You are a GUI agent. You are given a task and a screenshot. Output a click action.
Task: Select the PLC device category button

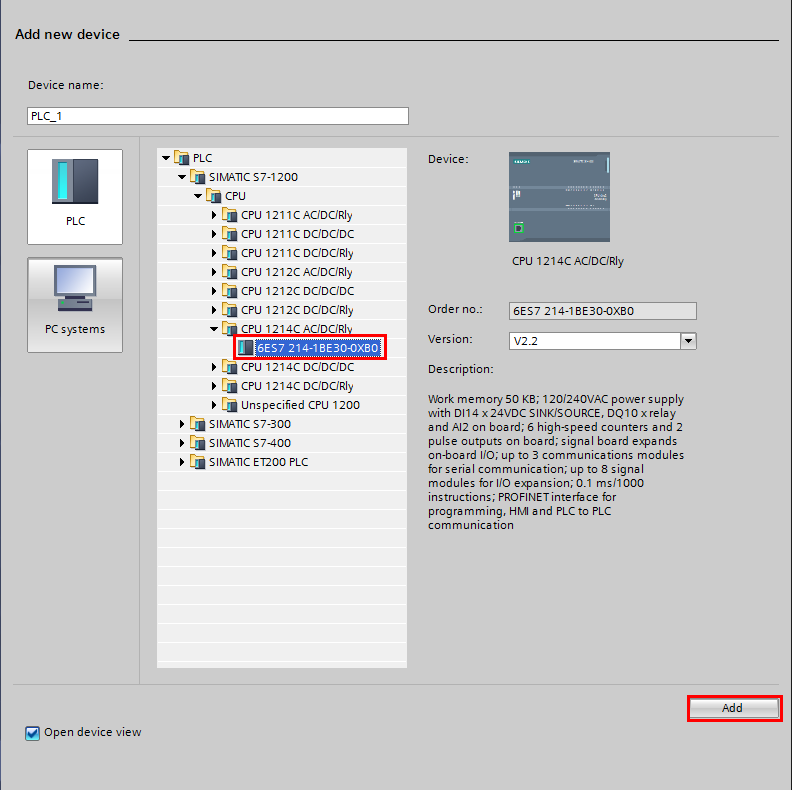coord(75,196)
